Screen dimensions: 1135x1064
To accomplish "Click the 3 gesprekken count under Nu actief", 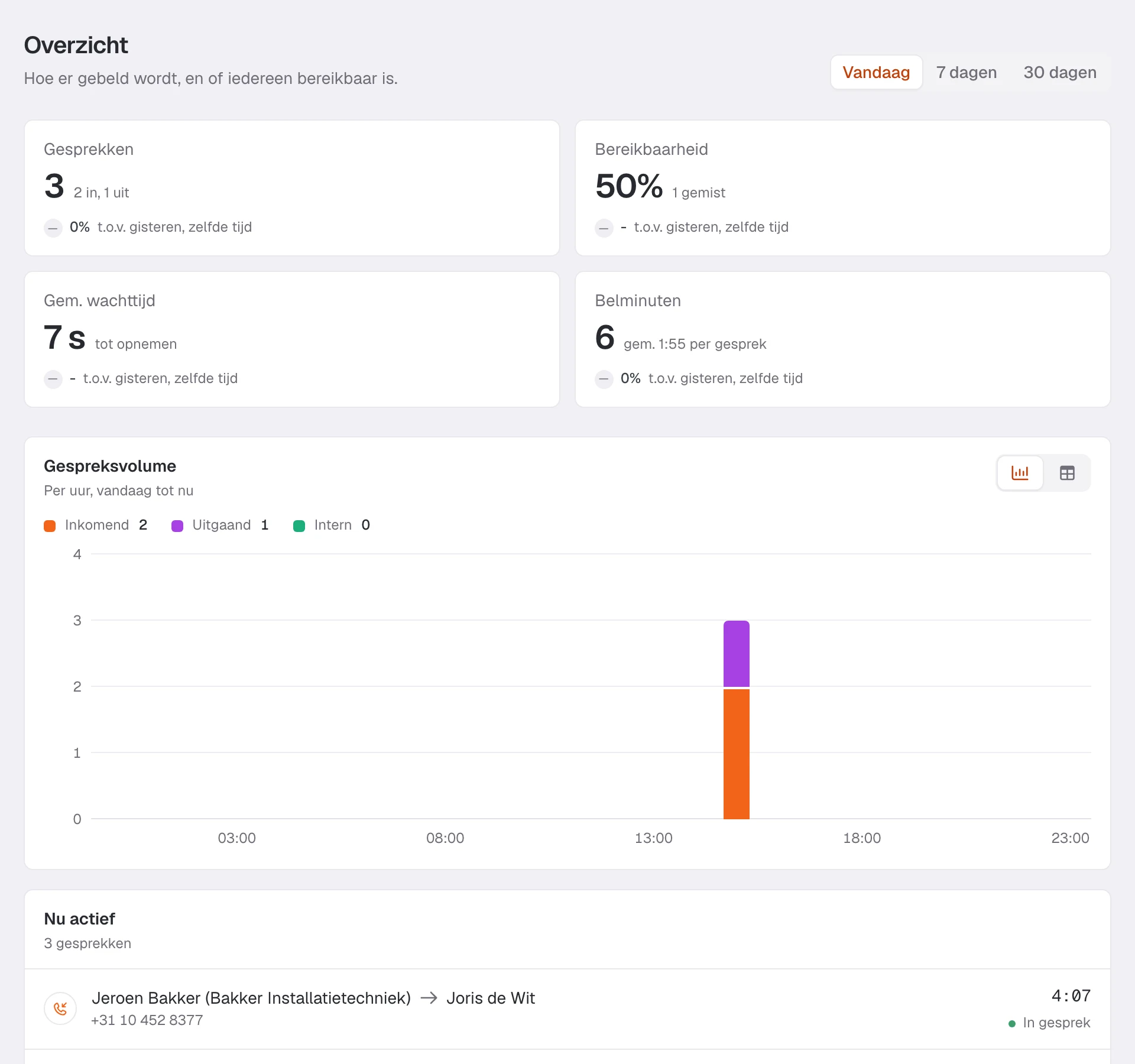I will tap(87, 943).
